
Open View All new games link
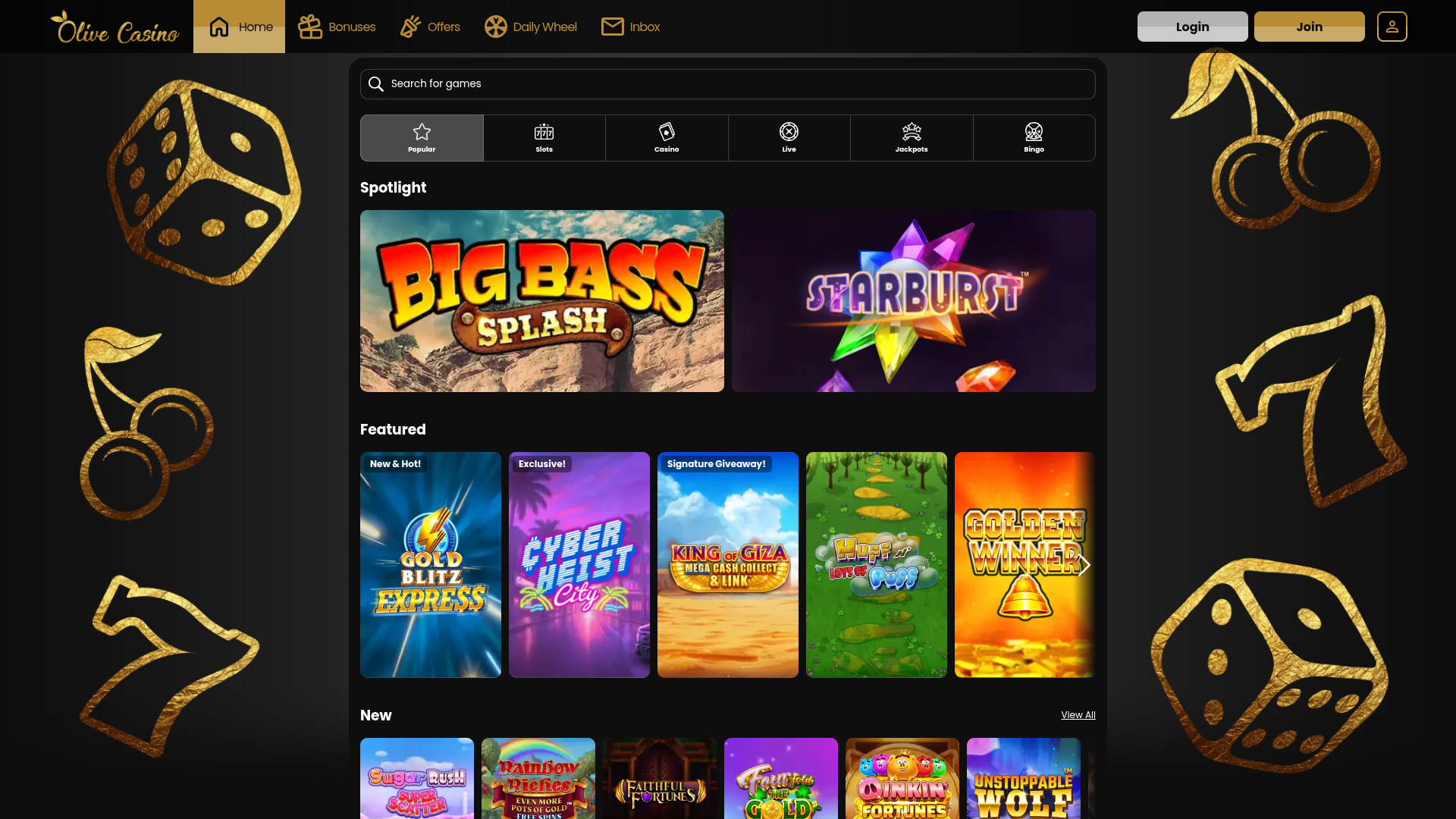coord(1078,714)
